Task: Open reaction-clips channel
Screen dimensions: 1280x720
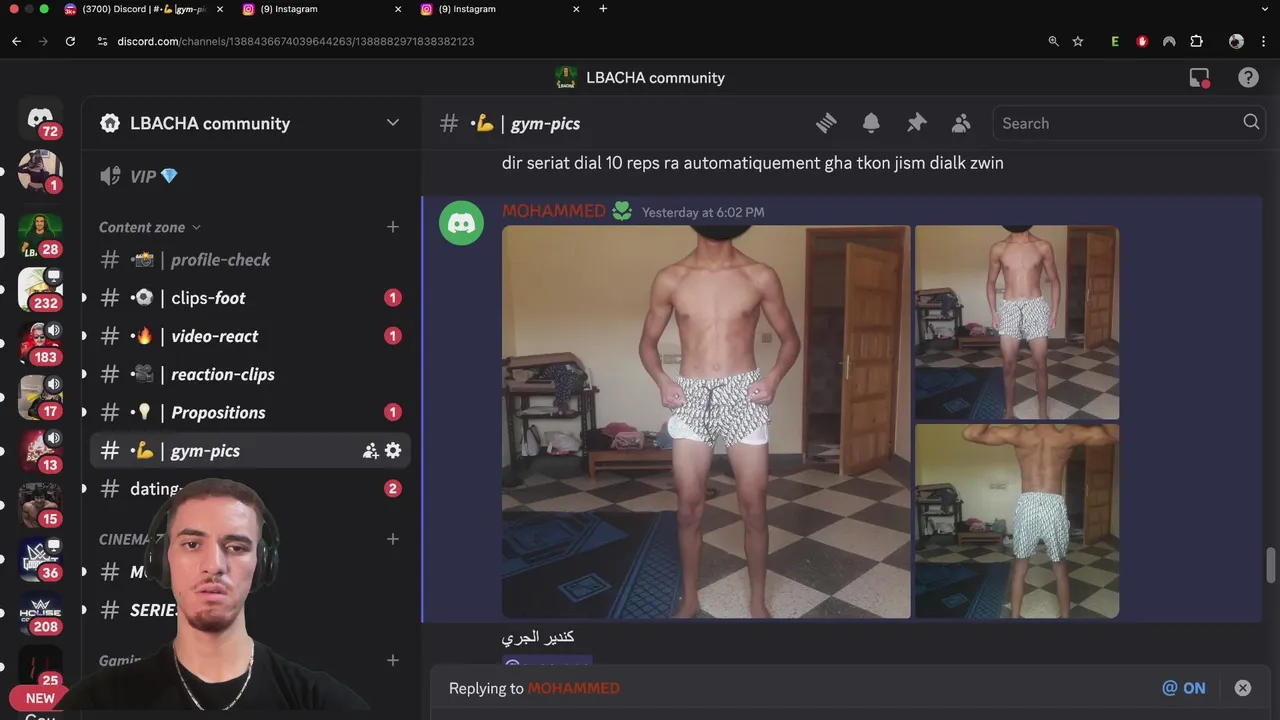Action: coord(250,374)
